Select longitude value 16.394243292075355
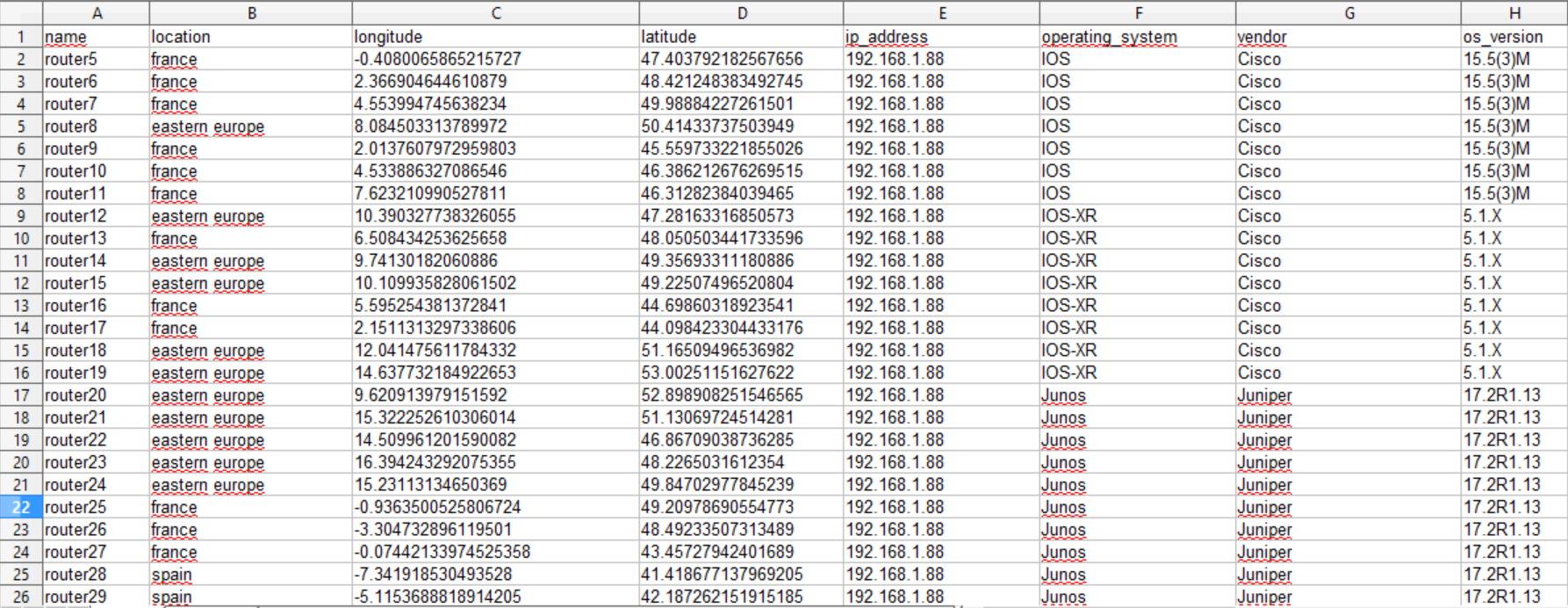1568x608 pixels. click(x=496, y=462)
